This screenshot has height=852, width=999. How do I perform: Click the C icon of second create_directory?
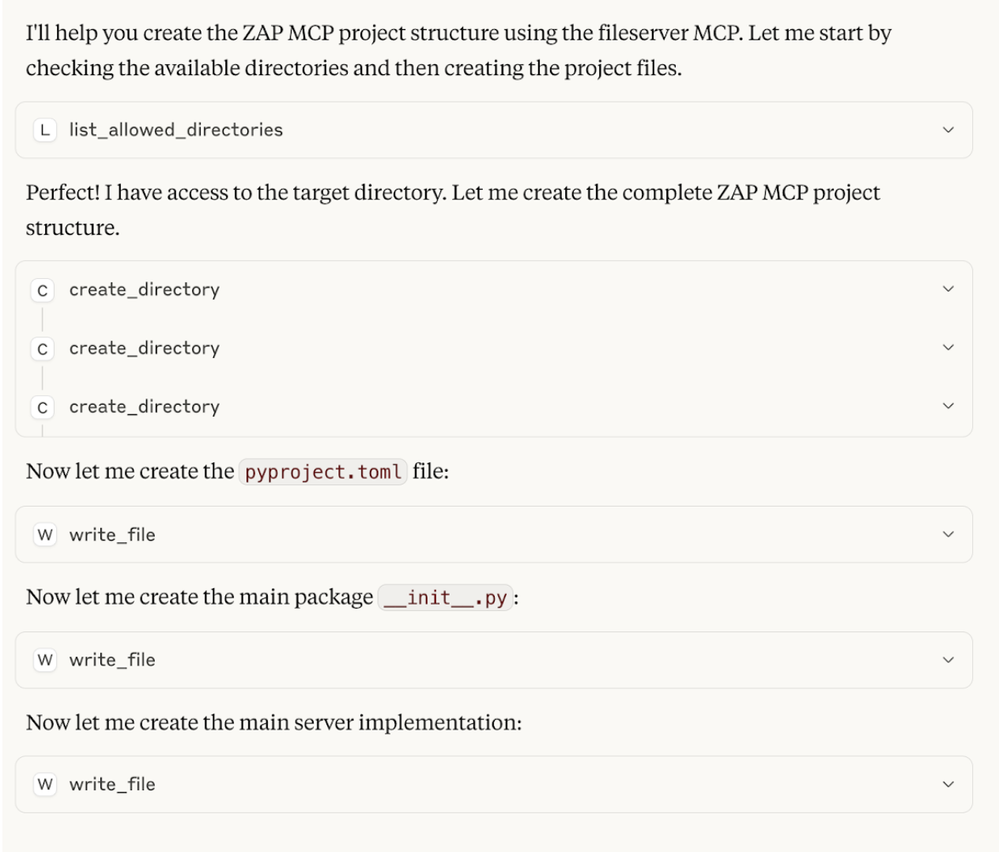(43, 349)
